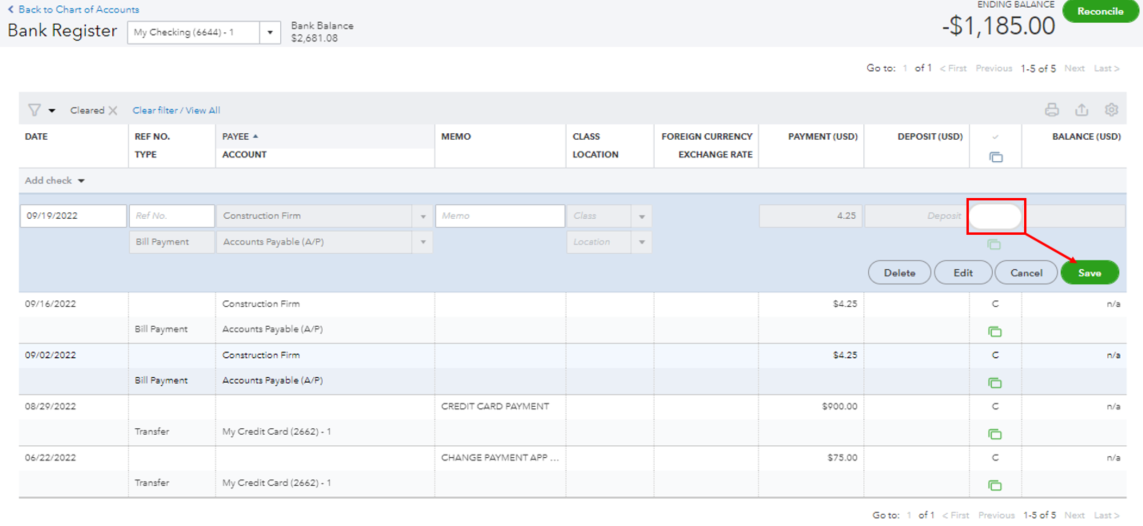Click the Memo input field

(500, 216)
